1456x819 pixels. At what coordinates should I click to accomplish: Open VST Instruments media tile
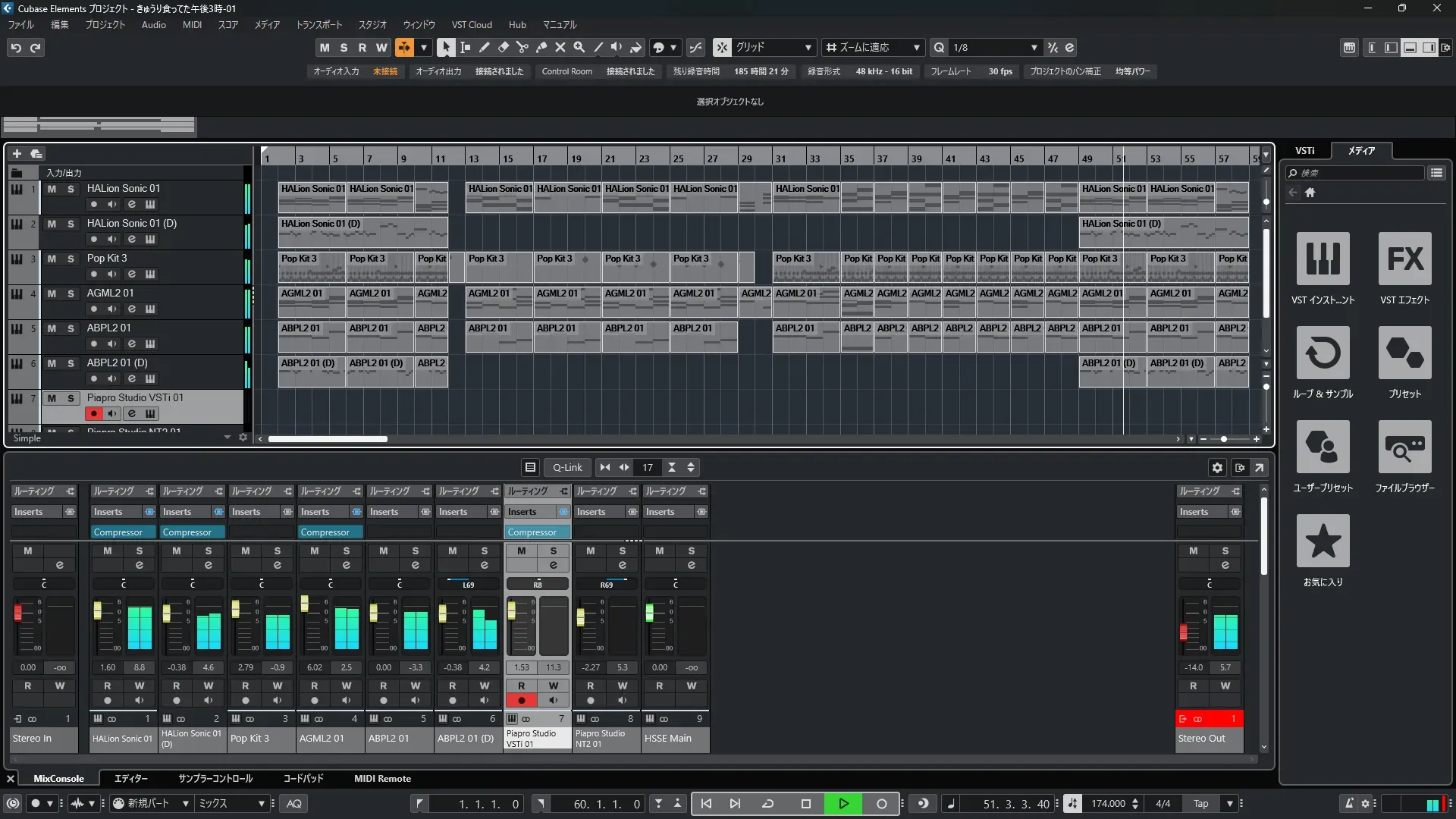pos(1323,259)
